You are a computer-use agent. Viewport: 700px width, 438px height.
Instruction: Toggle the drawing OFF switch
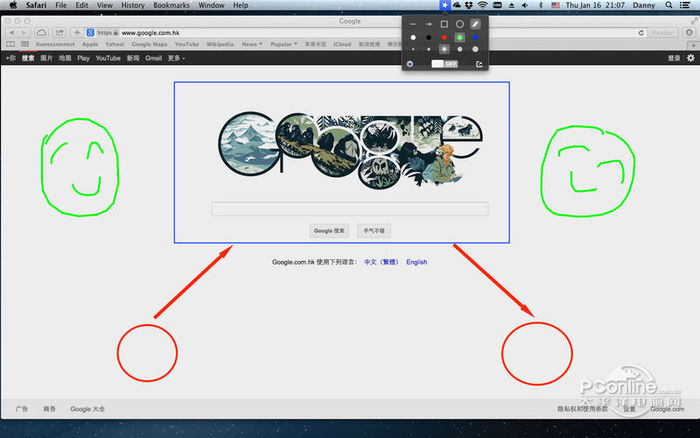445,64
